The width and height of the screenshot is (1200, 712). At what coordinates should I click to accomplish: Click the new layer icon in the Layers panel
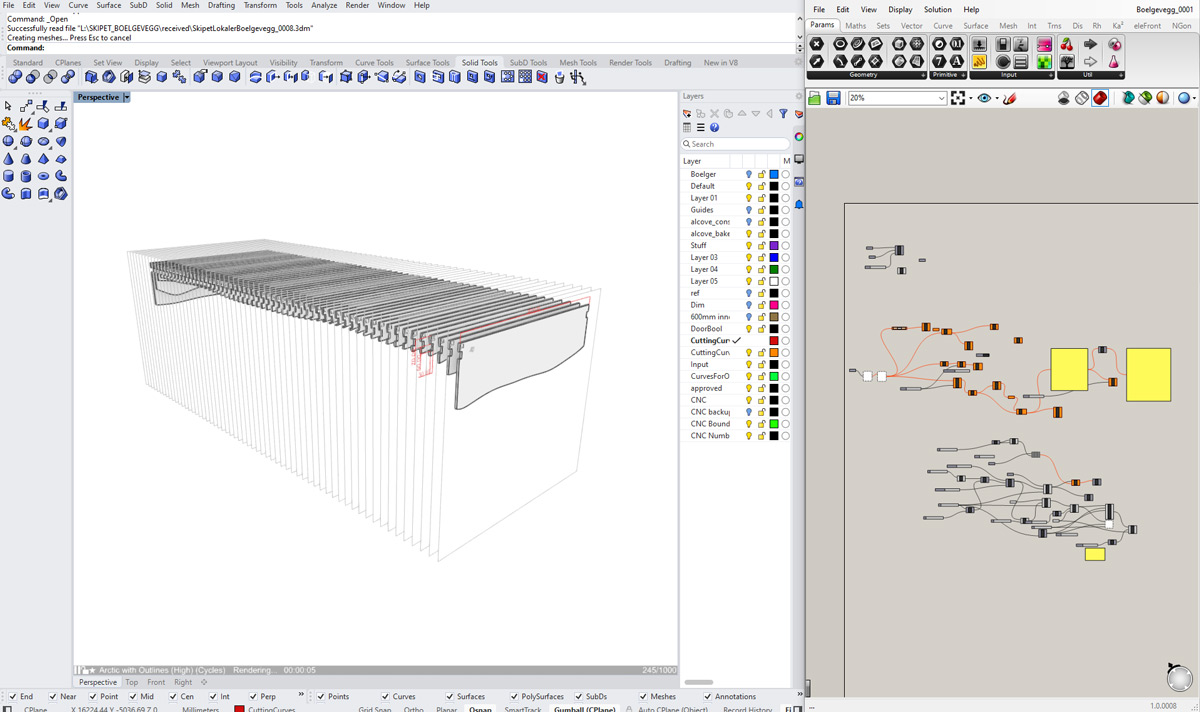(x=687, y=113)
